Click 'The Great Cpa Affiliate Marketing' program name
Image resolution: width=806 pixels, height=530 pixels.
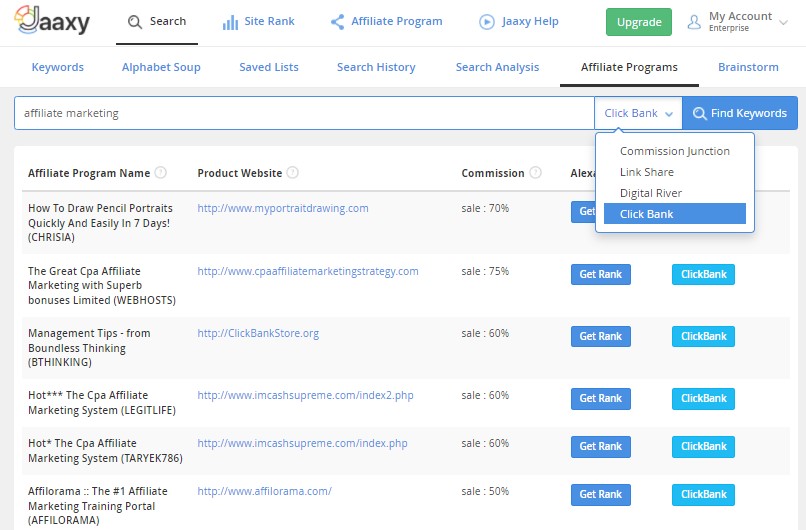[x=102, y=286]
